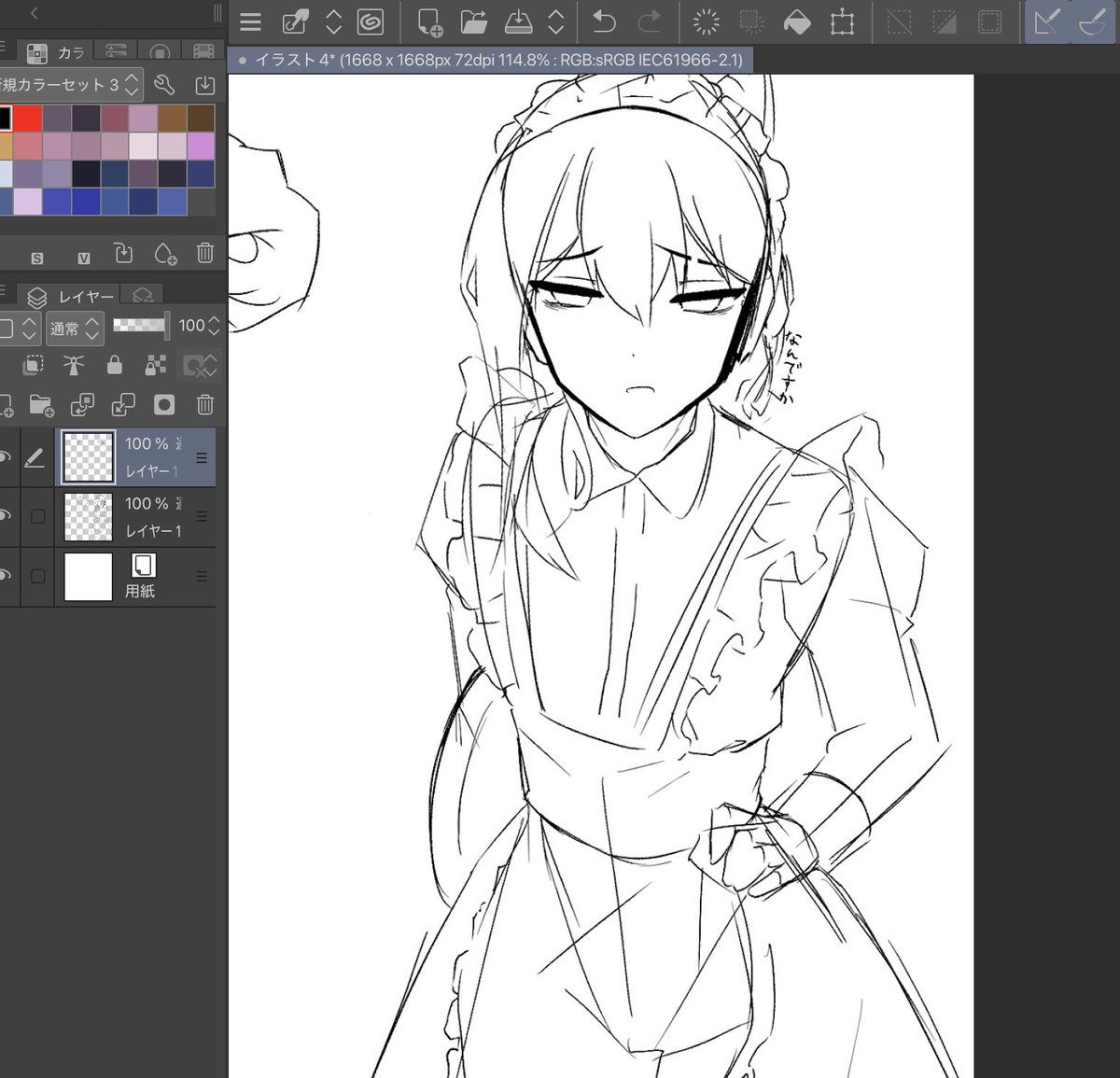Viewport: 1120px width, 1078px height.
Task: Open the Clip Studio spiral icon
Action: pos(371,21)
